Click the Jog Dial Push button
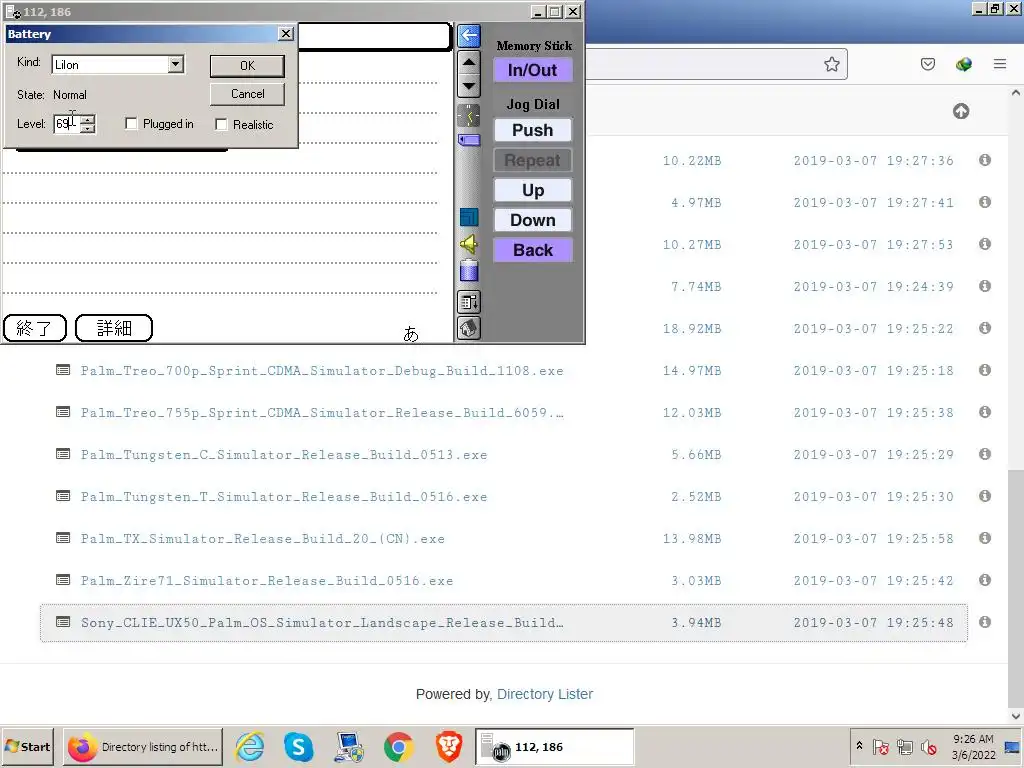The width and height of the screenshot is (1024, 768). 532,130
